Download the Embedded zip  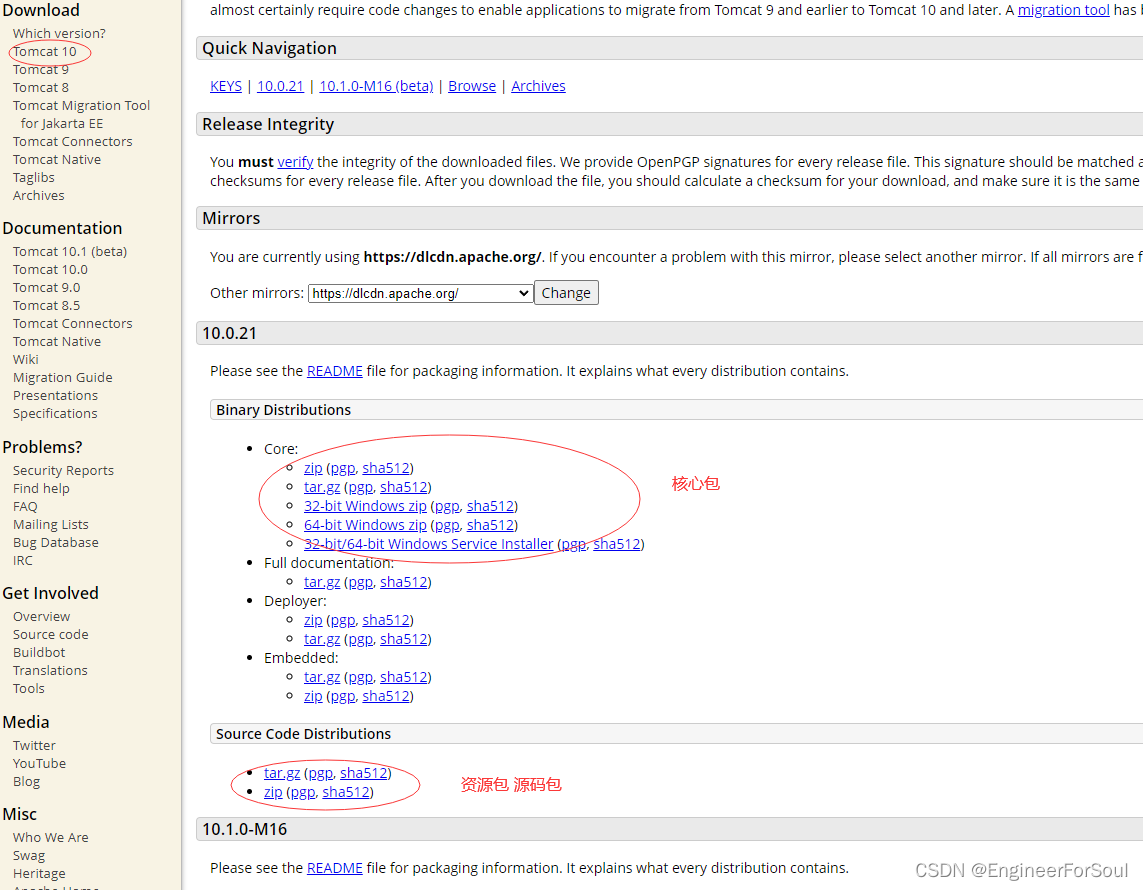coord(313,696)
